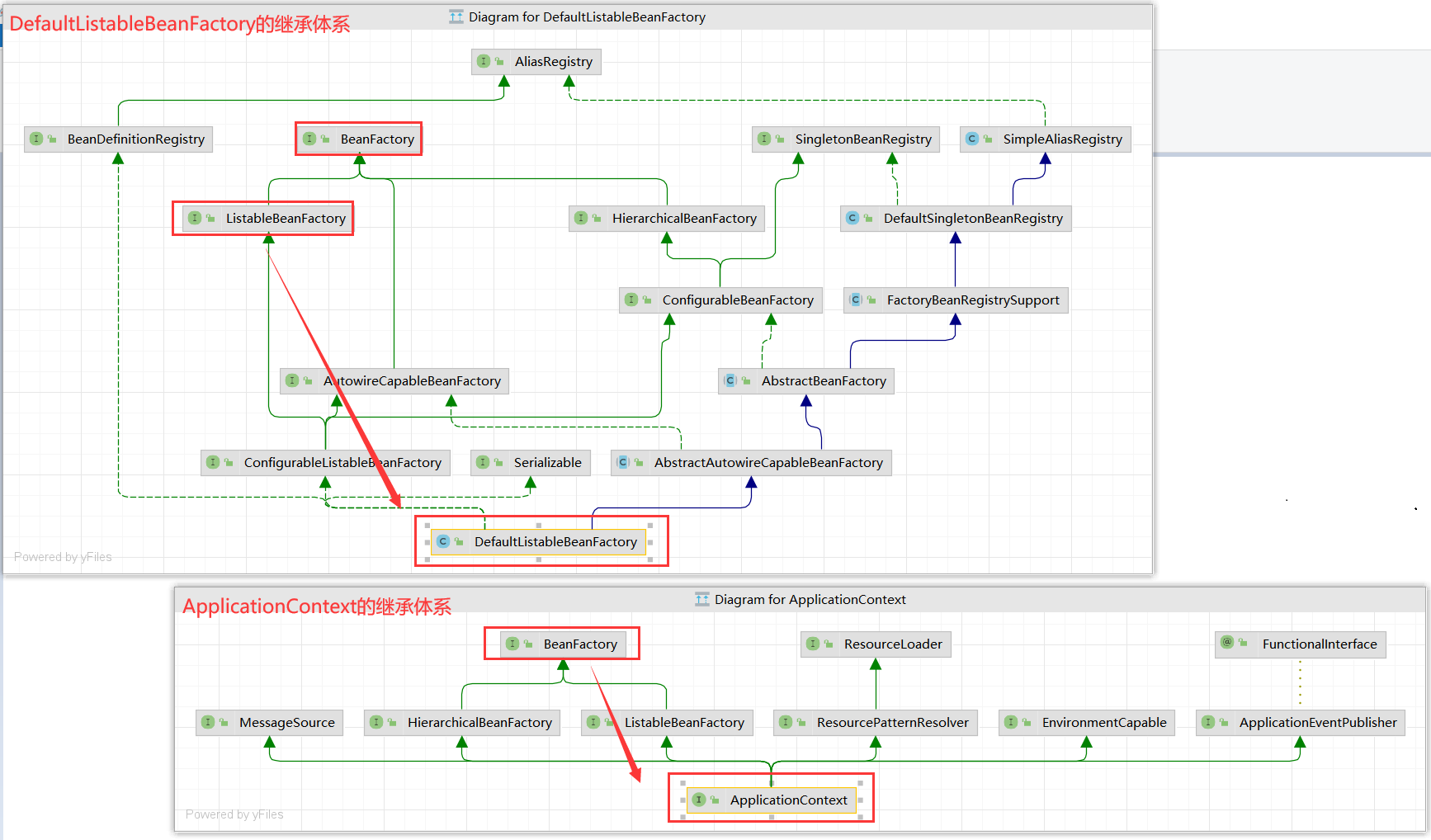The width and height of the screenshot is (1431, 840).
Task: Click the ApplicationEventPublisher node
Action: tap(1301, 723)
